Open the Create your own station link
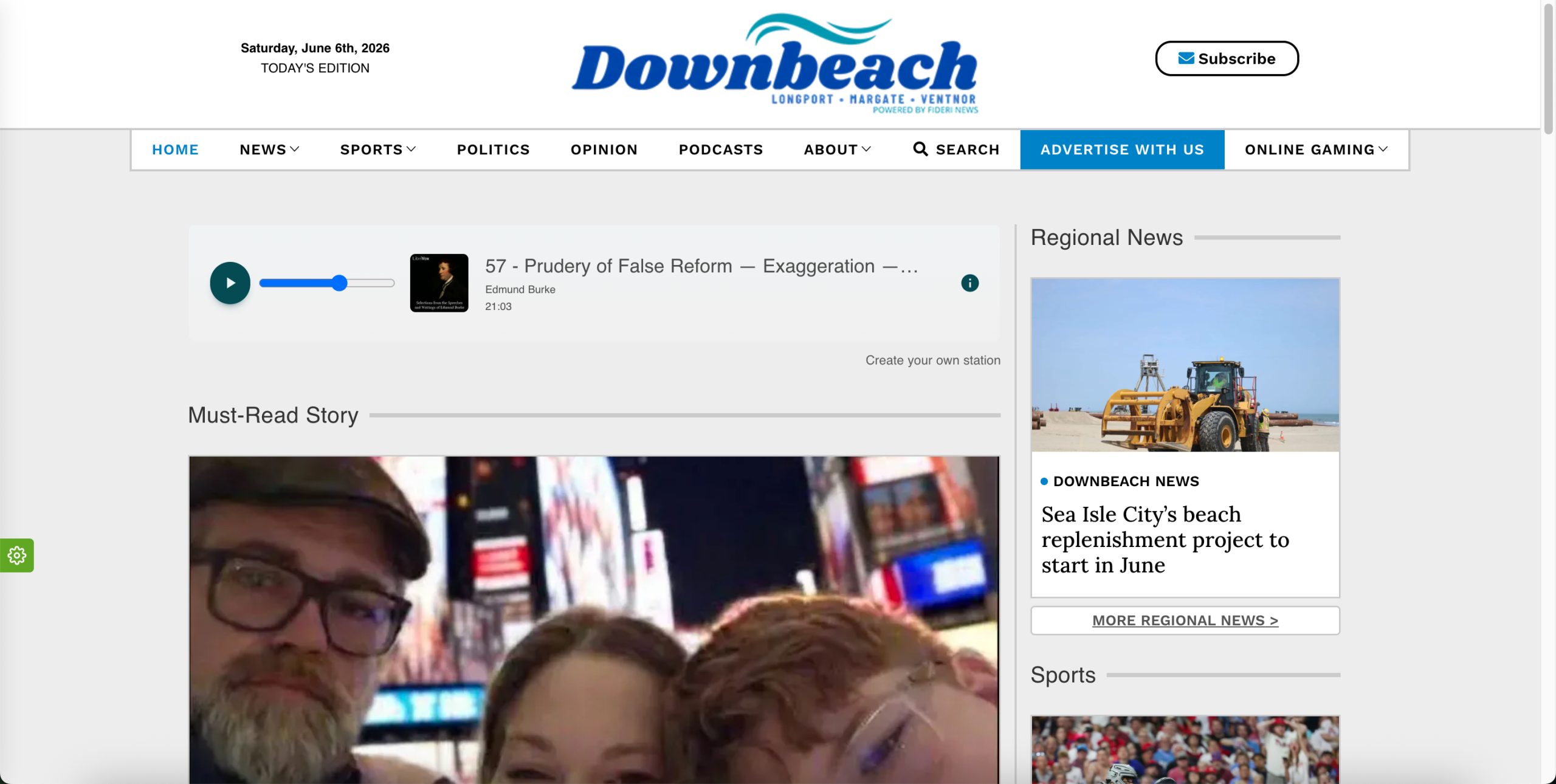 [x=932, y=360]
